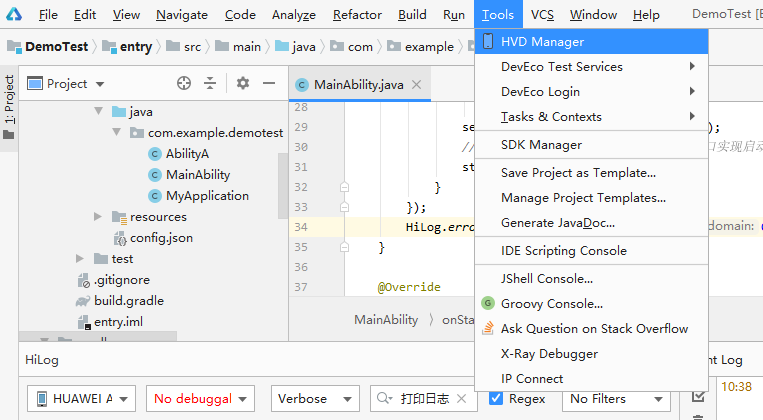Expand the test folder
The width and height of the screenshot is (763, 420).
(x=80, y=258)
